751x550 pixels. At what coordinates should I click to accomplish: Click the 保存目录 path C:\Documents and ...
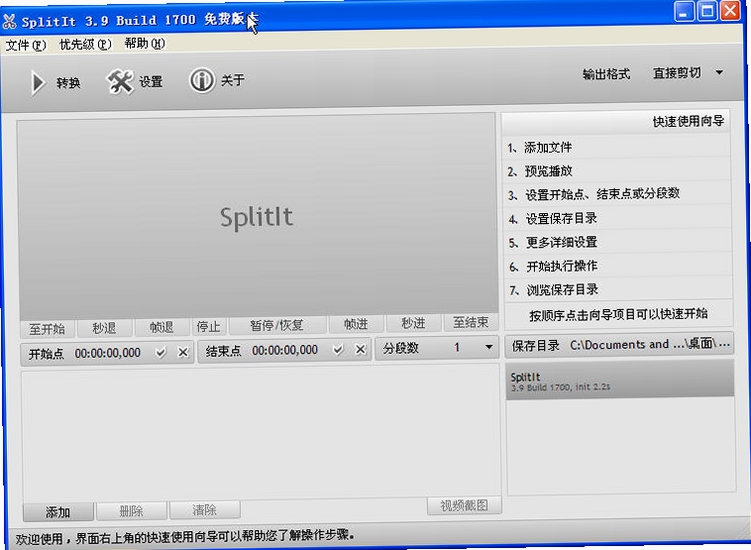[650, 344]
